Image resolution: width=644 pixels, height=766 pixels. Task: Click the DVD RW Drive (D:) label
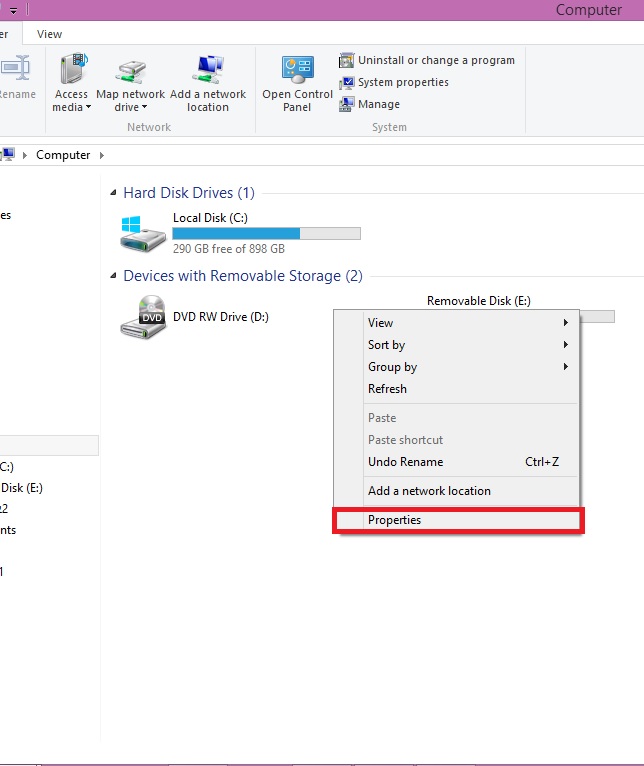[x=221, y=317]
